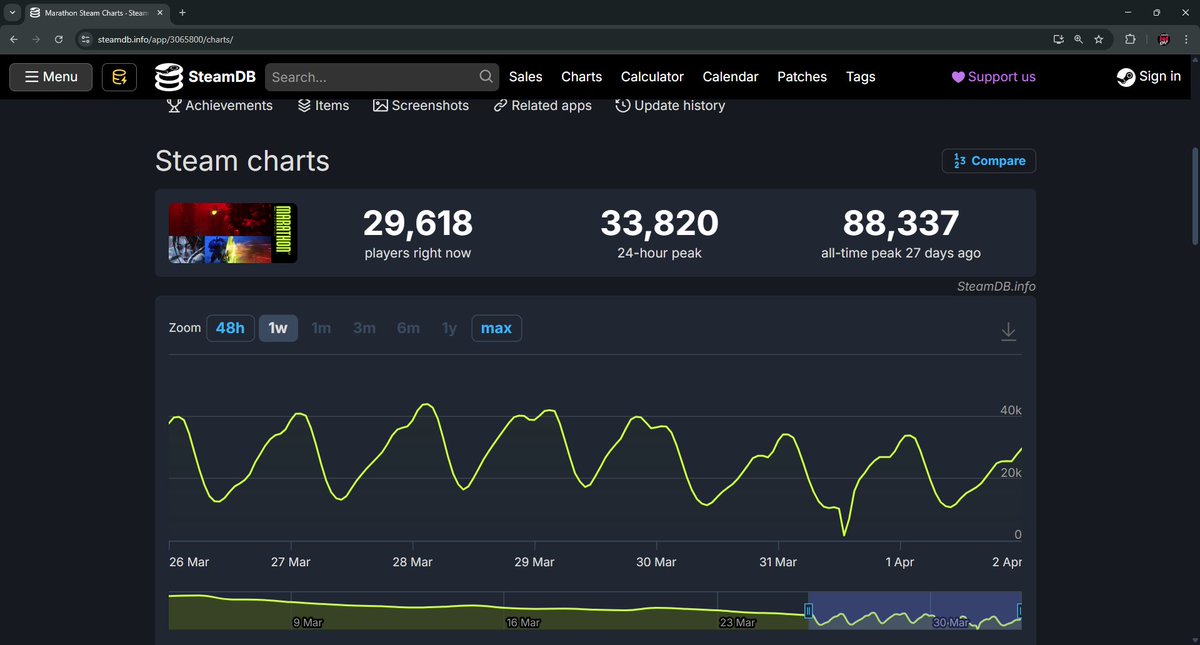
Task: Set chart zoom to 1m
Action: click(321, 328)
